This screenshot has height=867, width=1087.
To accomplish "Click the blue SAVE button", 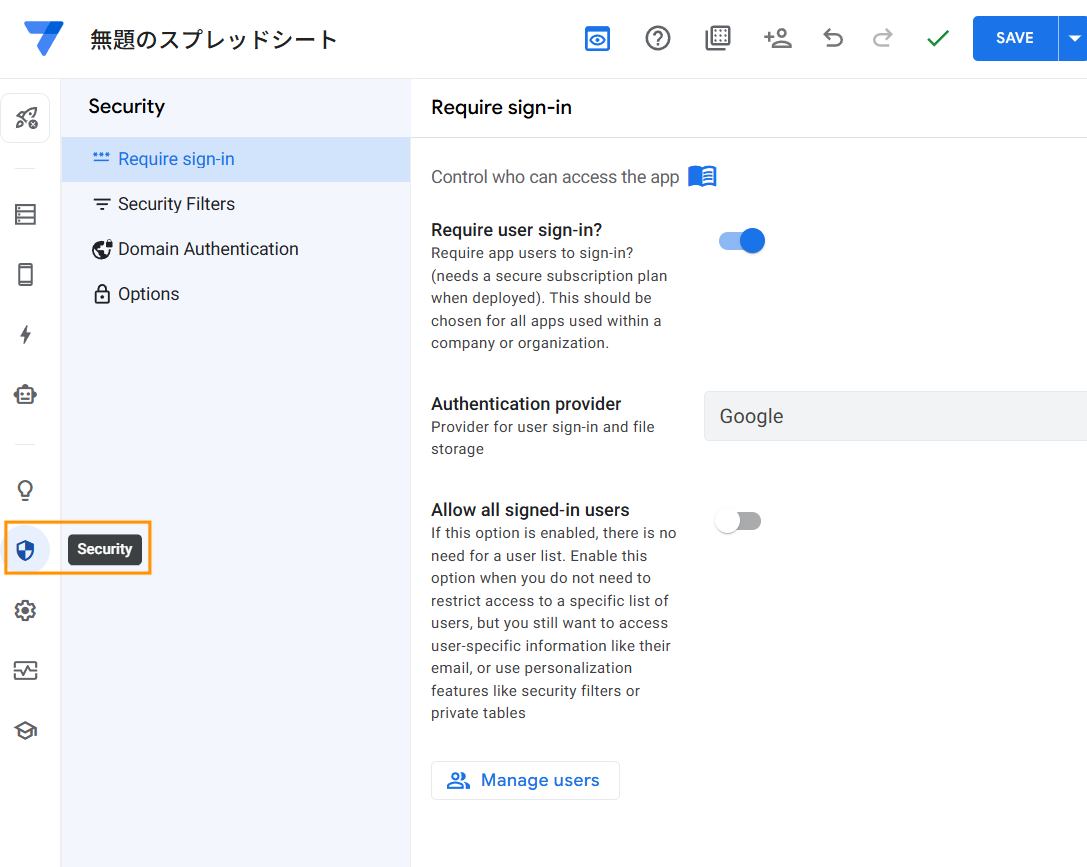I will 1014,39.
